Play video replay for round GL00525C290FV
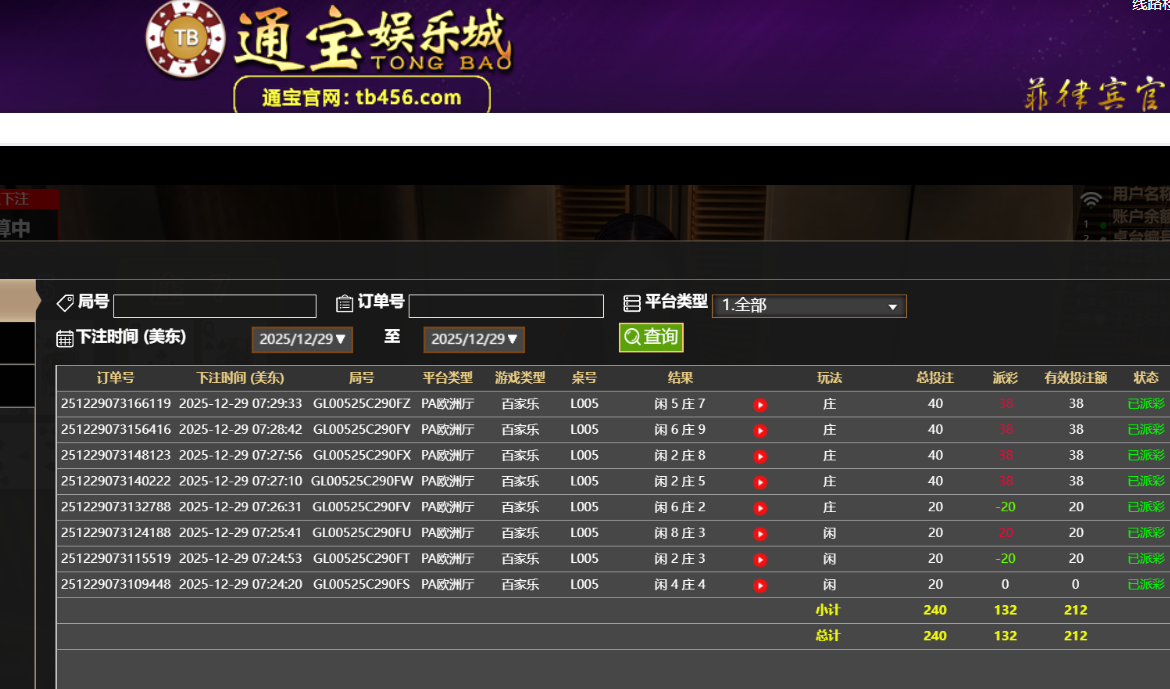Viewport: 1170px width, 689px height. 760,508
